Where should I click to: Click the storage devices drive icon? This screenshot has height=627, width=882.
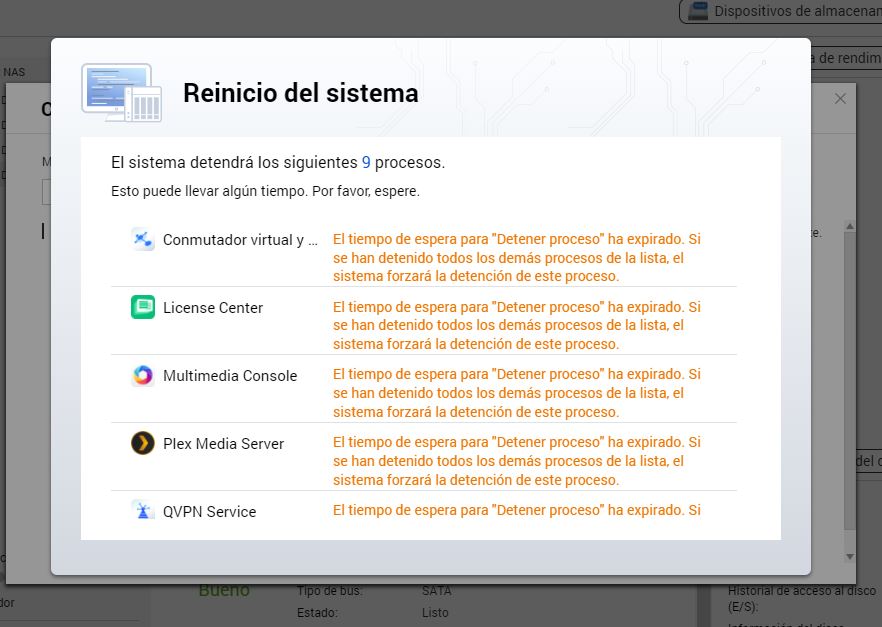(698, 11)
